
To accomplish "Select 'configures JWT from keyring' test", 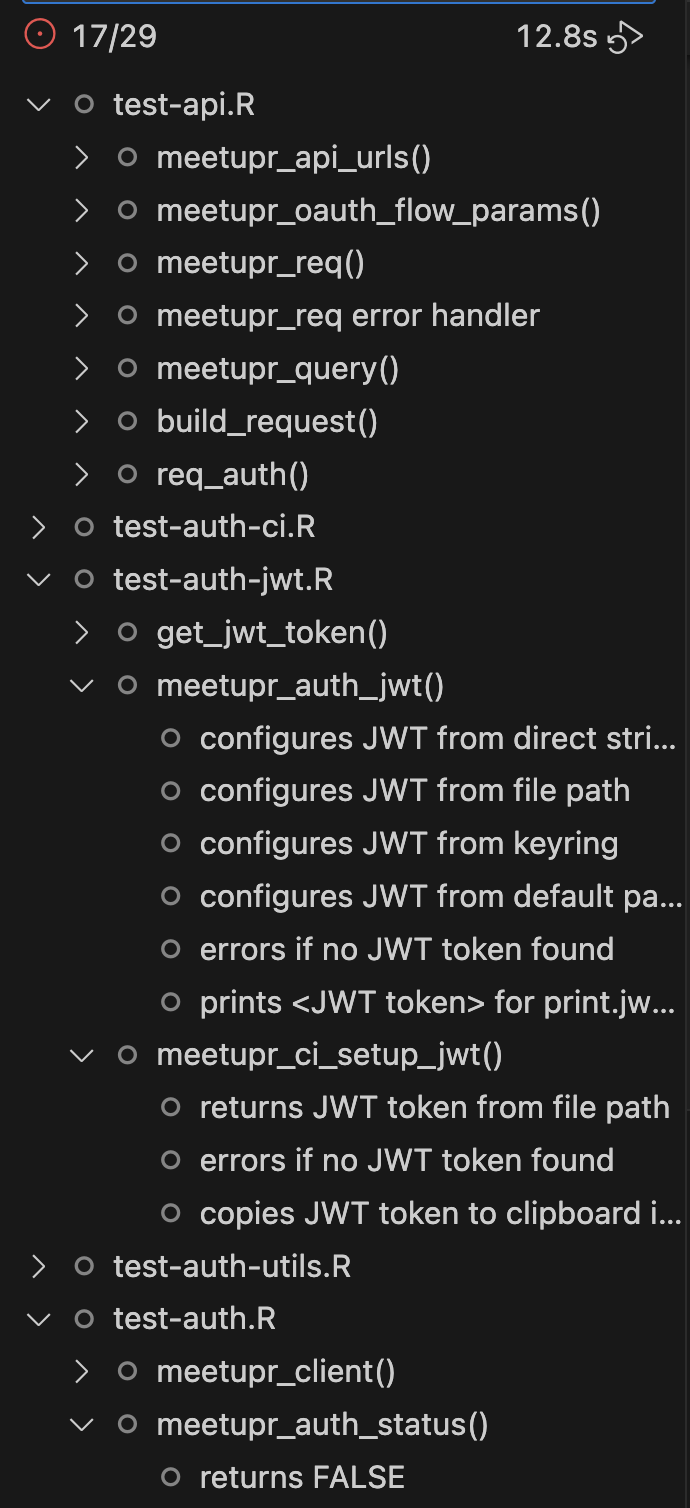I will [x=408, y=843].
